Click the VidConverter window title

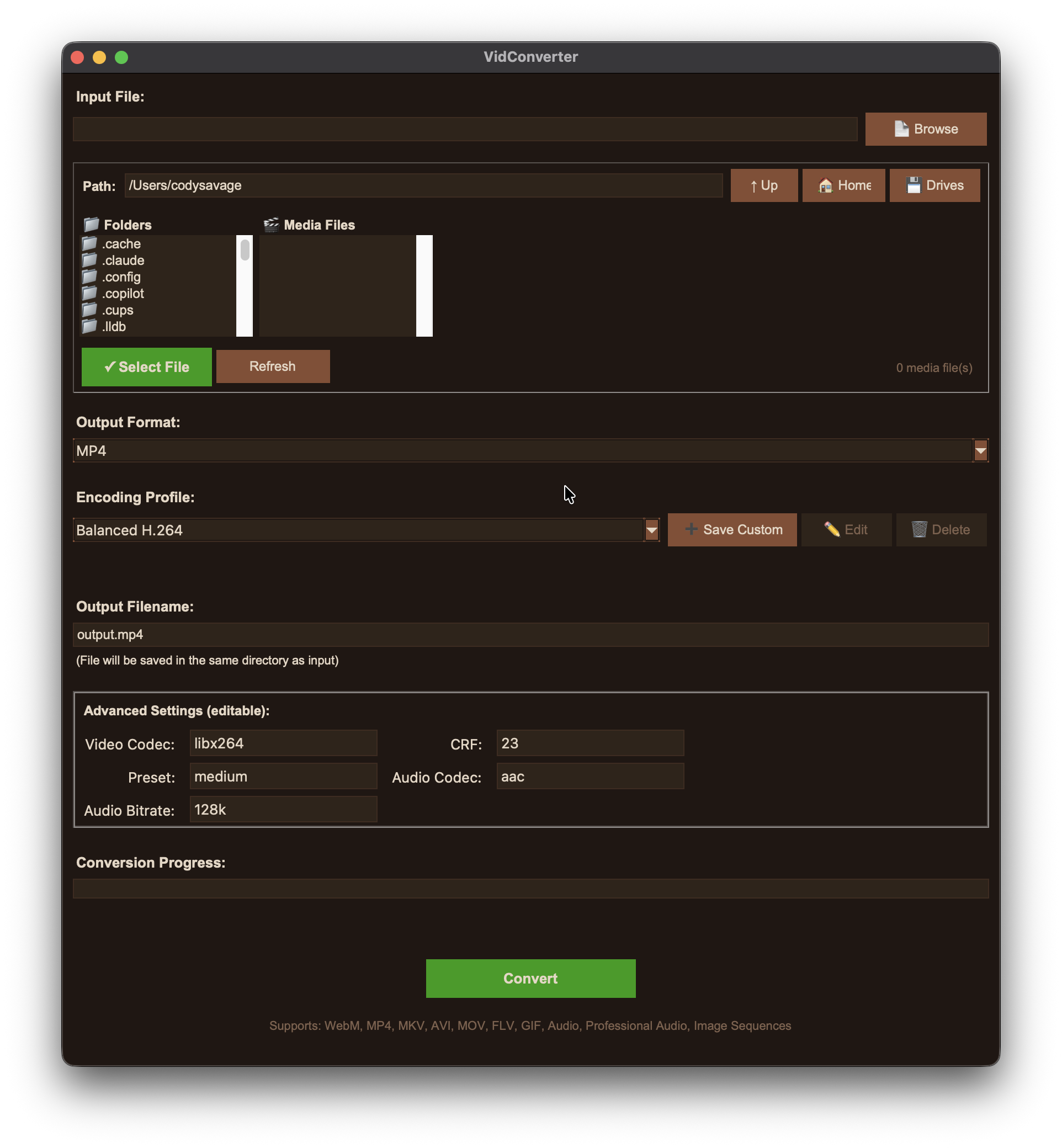point(530,57)
